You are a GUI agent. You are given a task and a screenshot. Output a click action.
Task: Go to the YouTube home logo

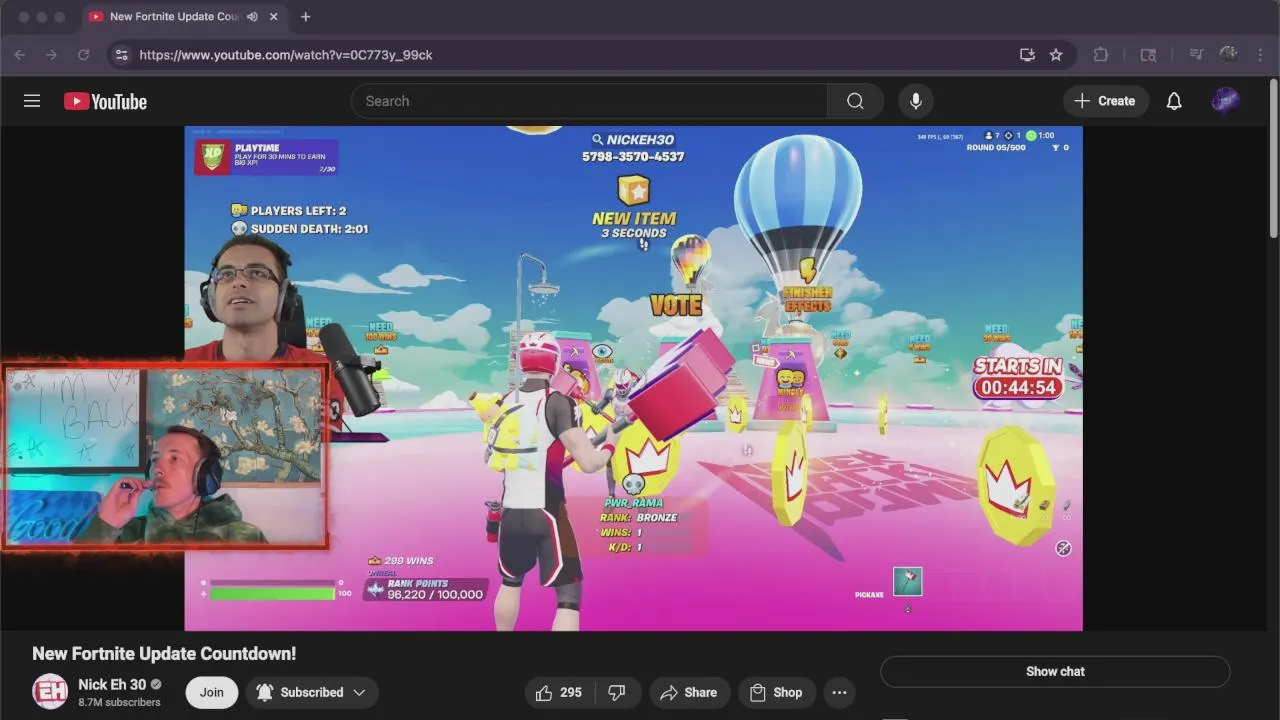click(105, 101)
